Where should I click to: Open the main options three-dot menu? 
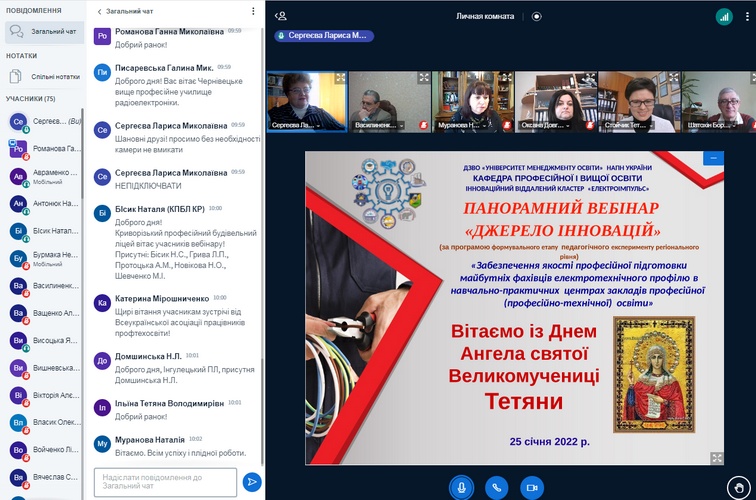(x=747, y=17)
